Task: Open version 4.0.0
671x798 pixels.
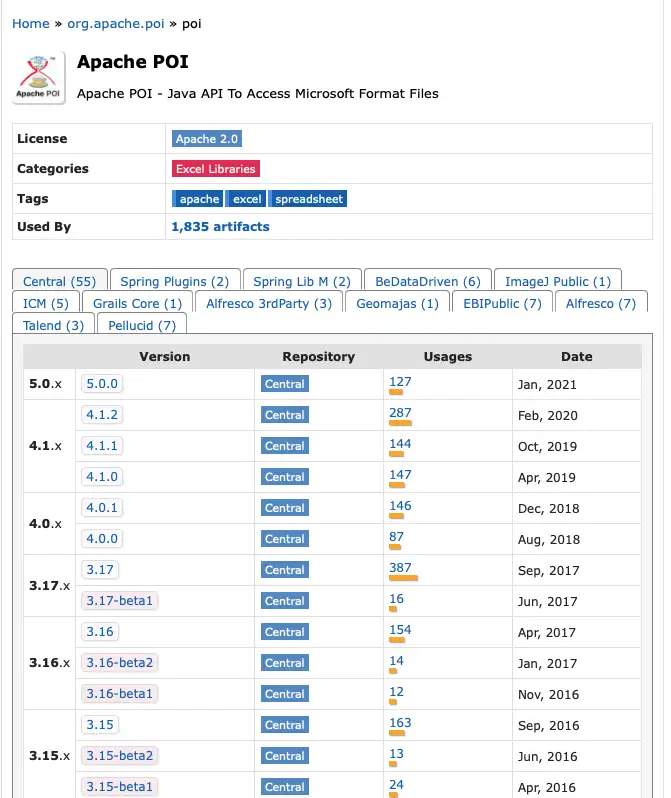Action: (x=102, y=538)
